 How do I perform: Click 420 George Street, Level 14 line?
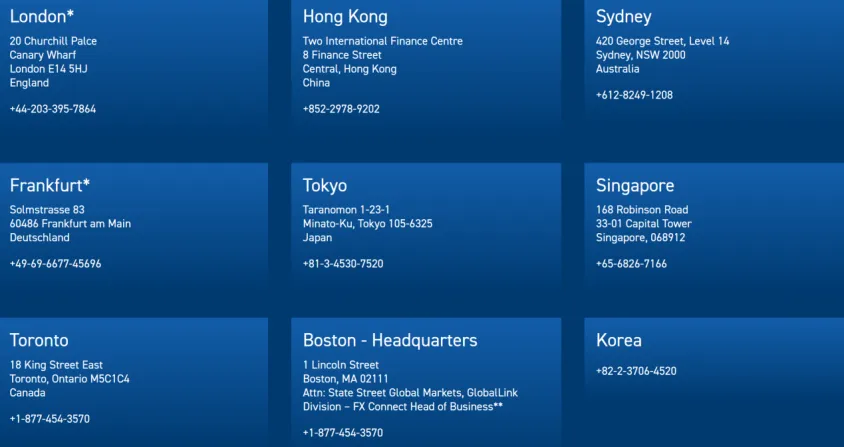coord(663,41)
